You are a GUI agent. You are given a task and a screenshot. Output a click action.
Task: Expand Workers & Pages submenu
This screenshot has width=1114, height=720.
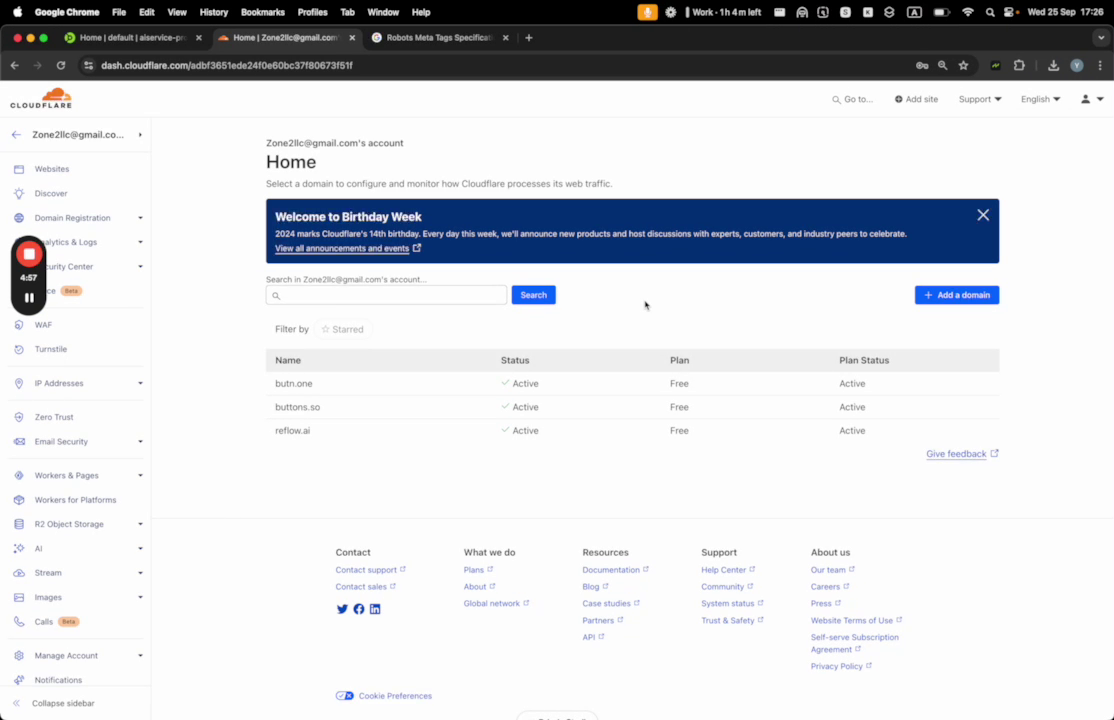pyautogui.click(x=140, y=475)
